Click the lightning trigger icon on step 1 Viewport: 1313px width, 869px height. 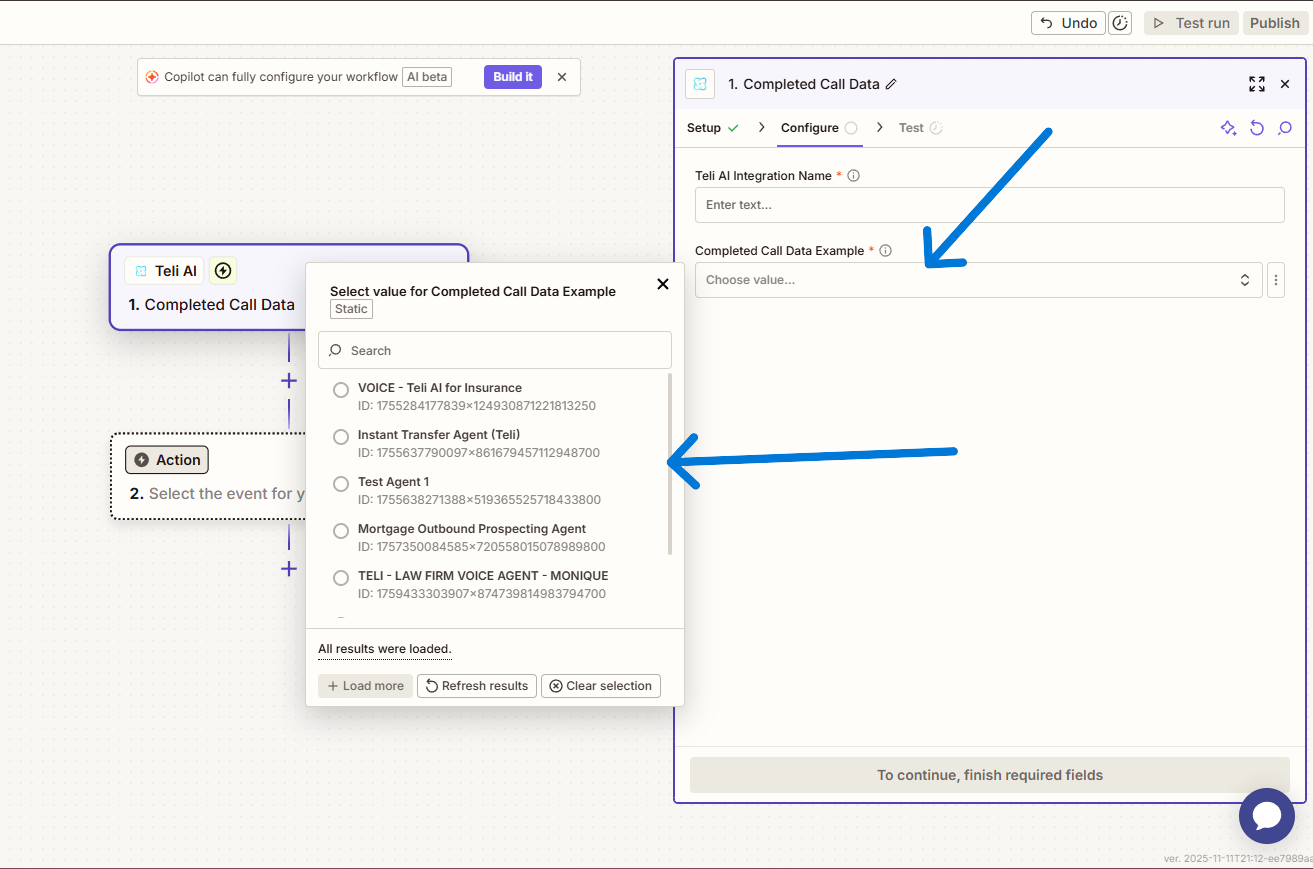coord(223,271)
